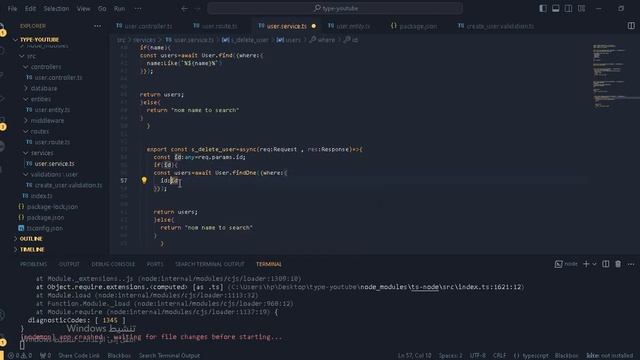Switch to the PROBLEMS panel tab

pyautogui.click(x=33, y=264)
